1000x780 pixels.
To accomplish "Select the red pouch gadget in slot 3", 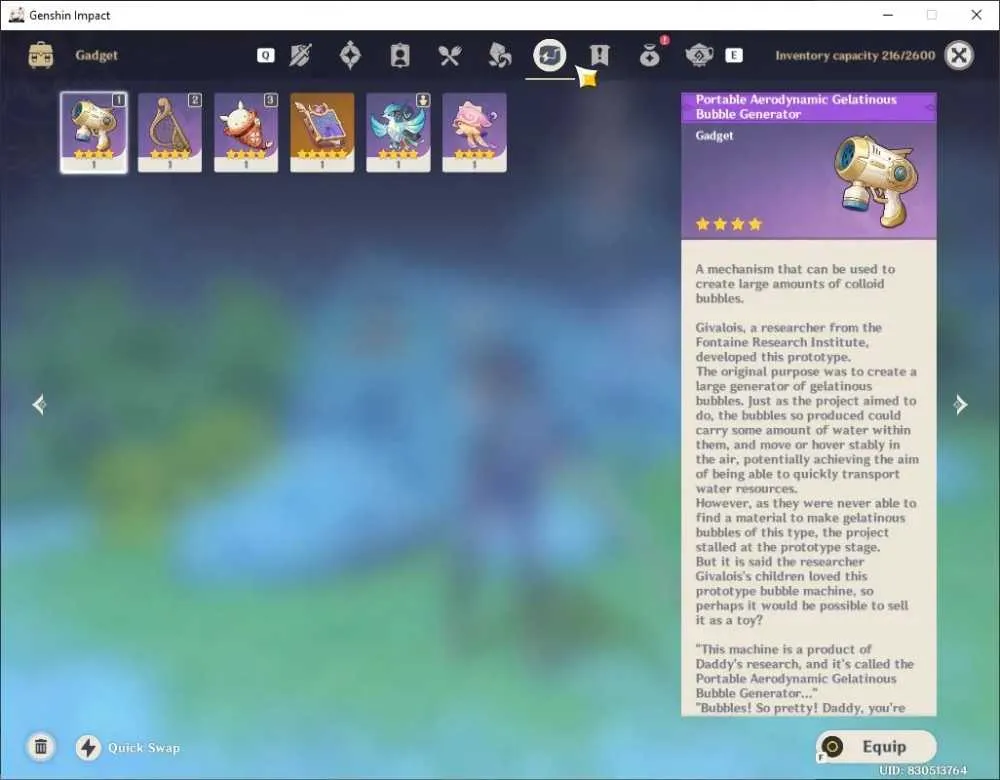I will pyautogui.click(x=246, y=132).
